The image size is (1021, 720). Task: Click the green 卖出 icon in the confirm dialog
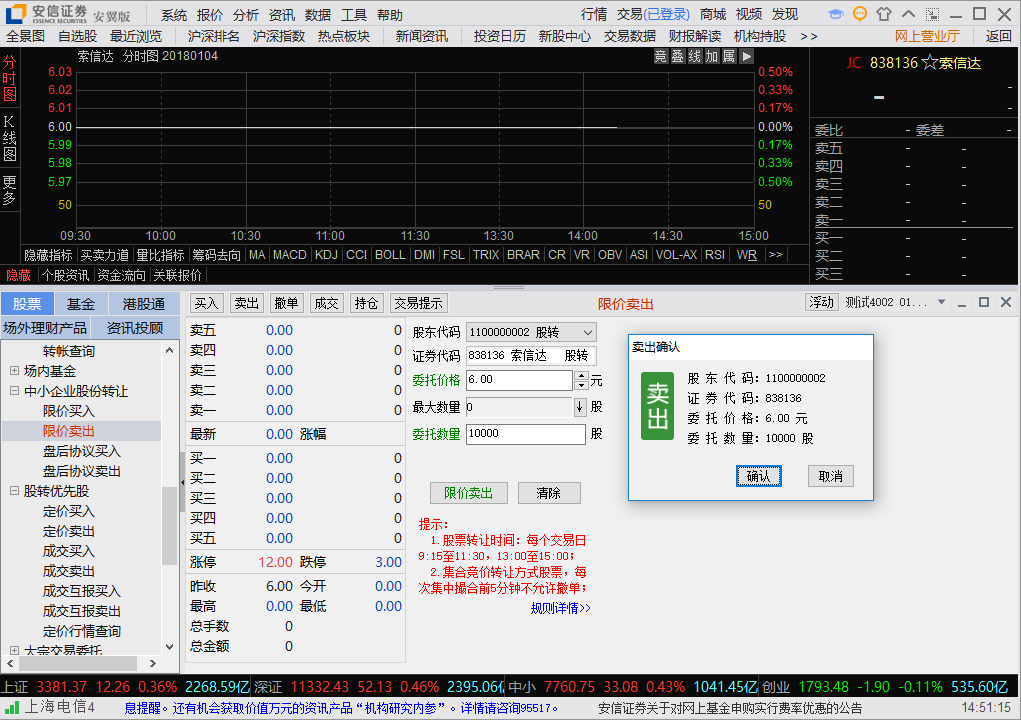(658, 406)
